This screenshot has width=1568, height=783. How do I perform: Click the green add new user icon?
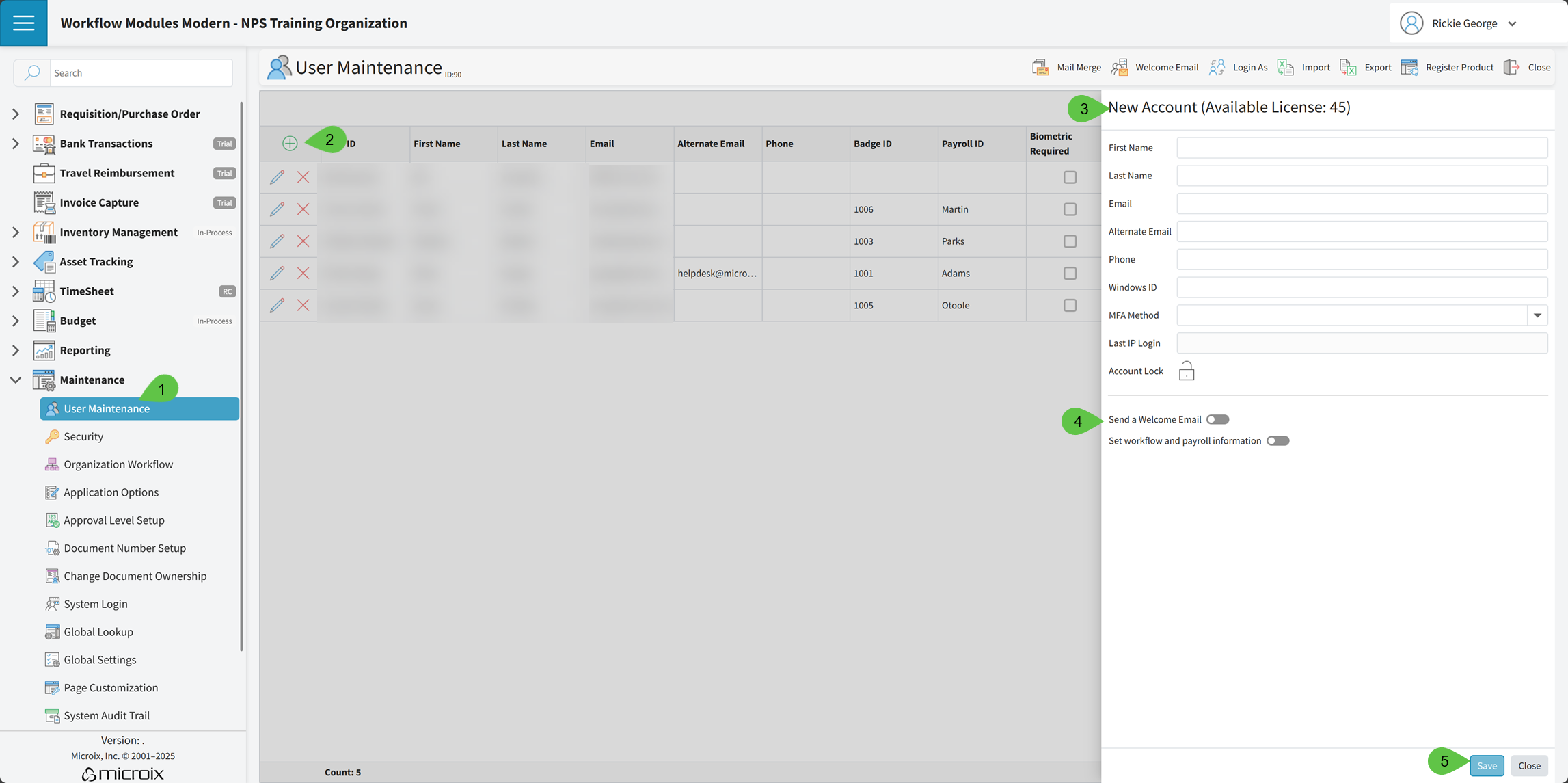[x=290, y=143]
